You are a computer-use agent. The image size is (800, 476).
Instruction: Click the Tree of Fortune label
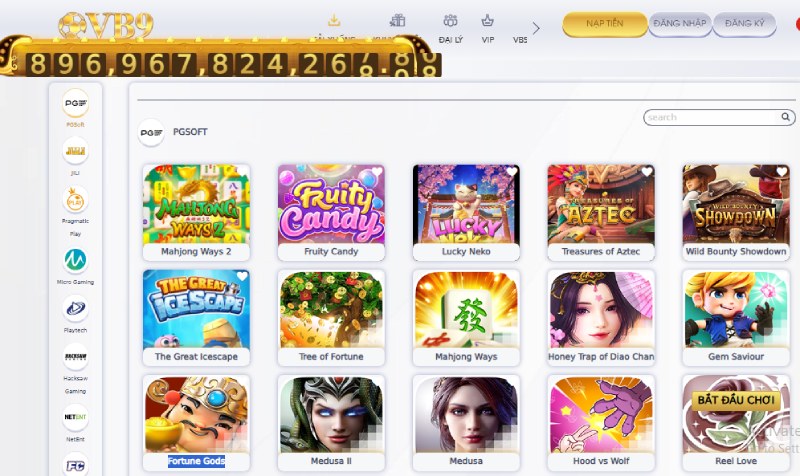pos(331,357)
